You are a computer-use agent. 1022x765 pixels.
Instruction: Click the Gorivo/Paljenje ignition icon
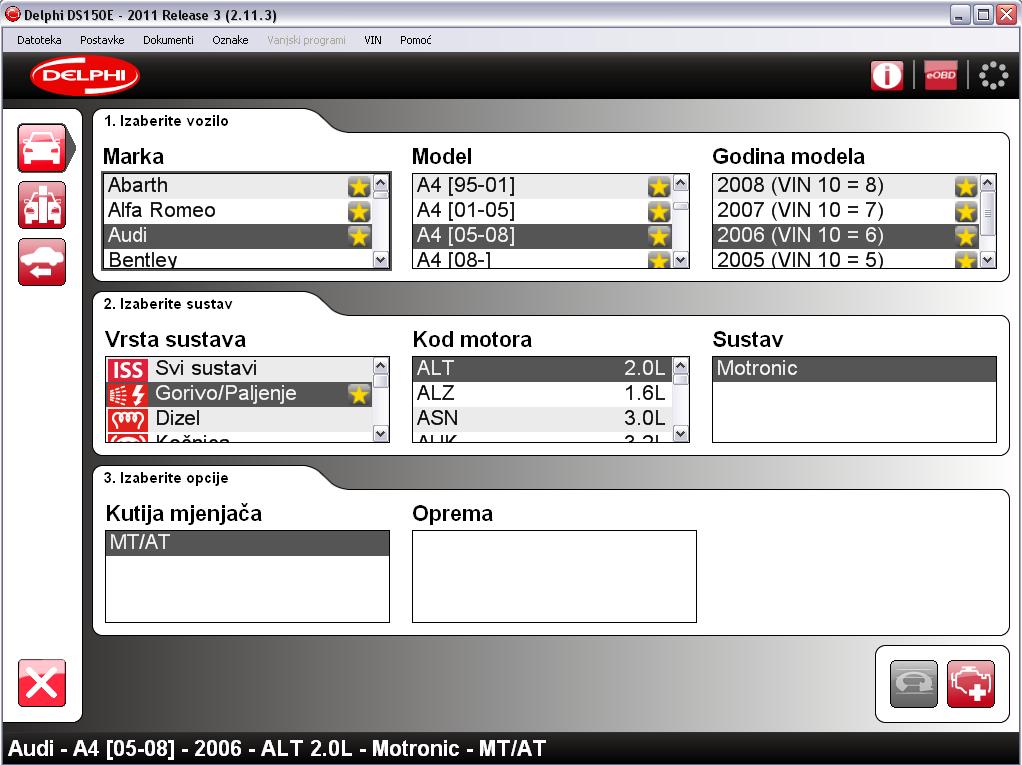tap(128, 394)
